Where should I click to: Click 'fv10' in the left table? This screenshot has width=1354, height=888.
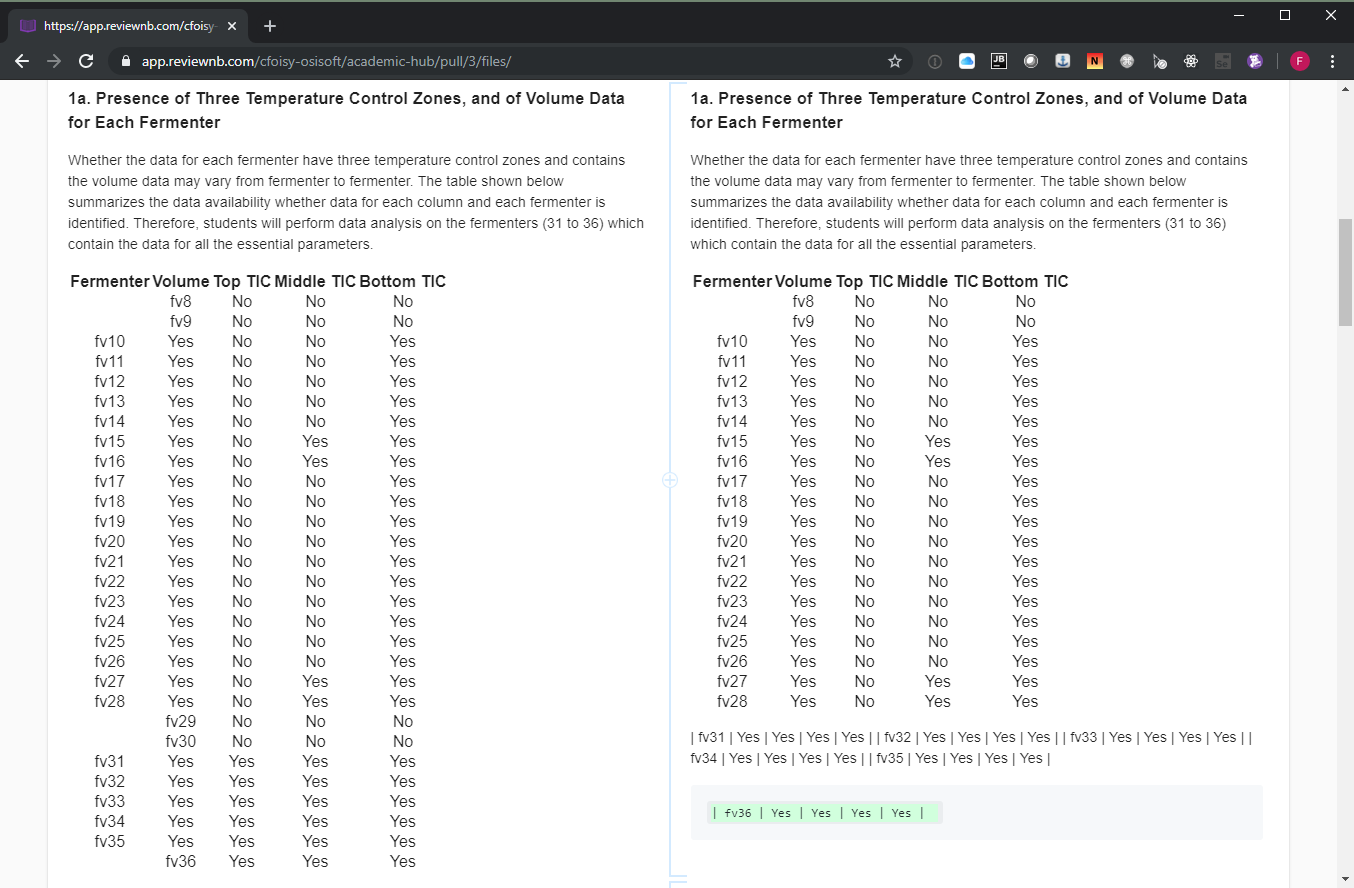[x=110, y=341]
